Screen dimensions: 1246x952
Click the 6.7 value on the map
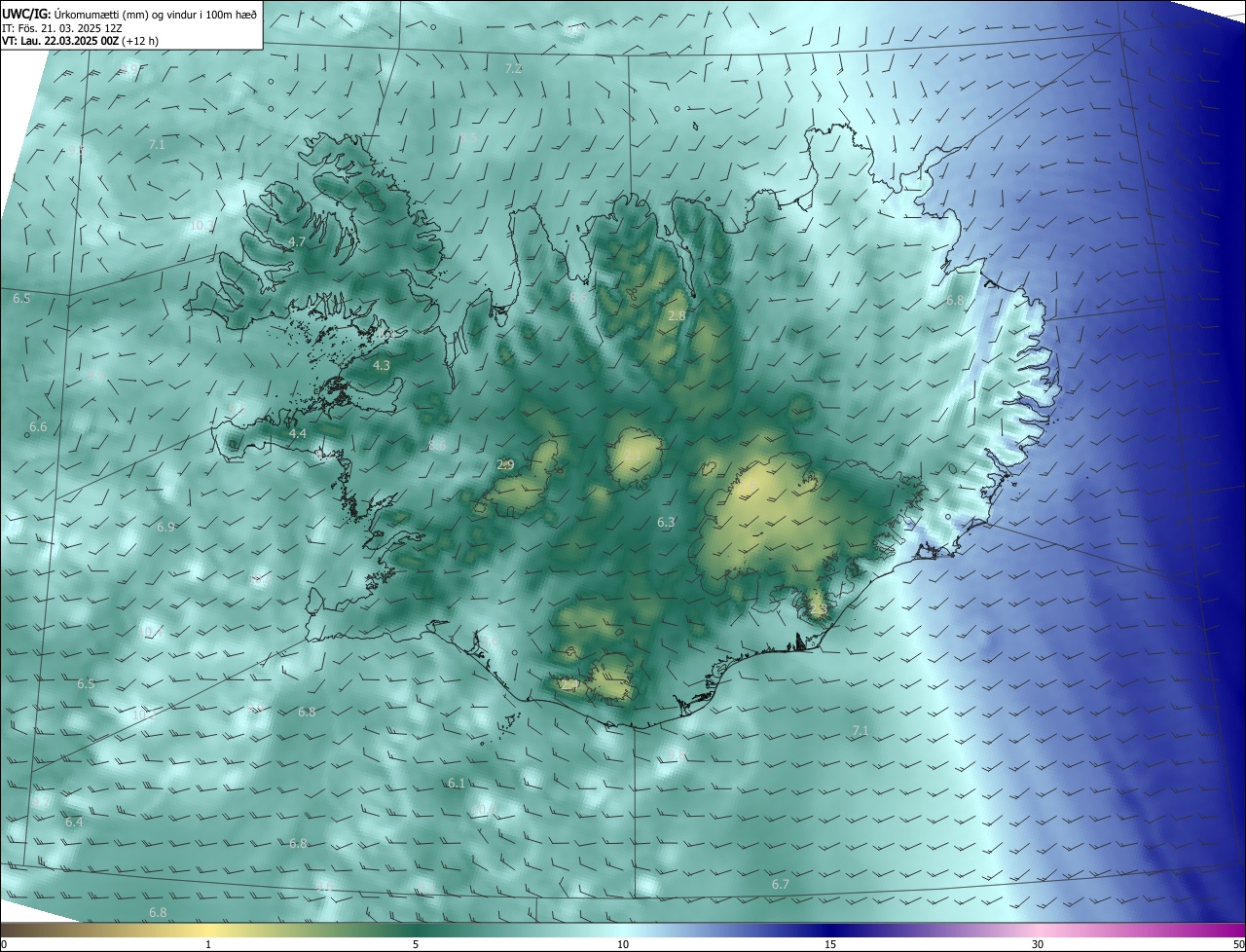(781, 884)
